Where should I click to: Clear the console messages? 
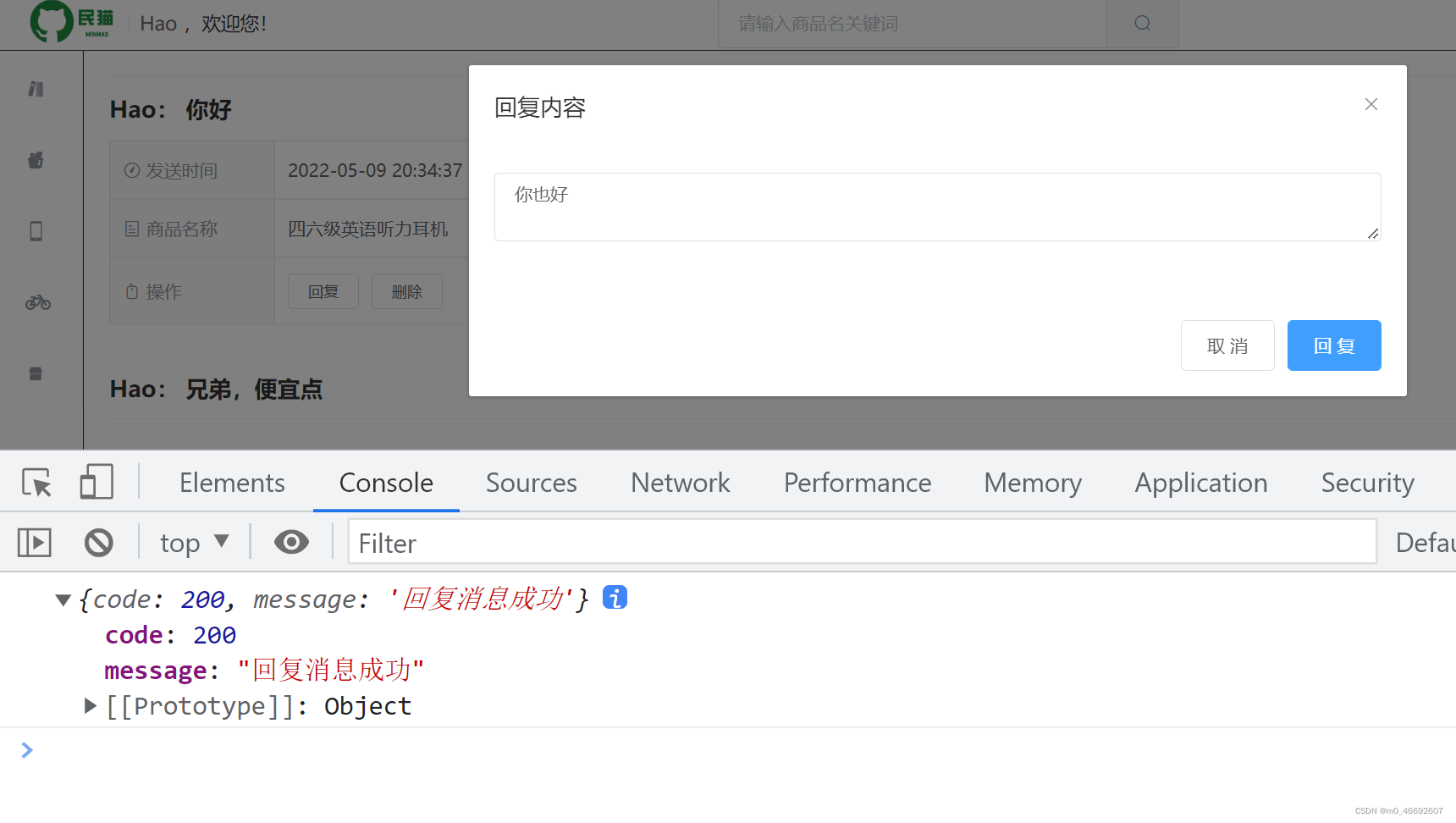tap(99, 542)
